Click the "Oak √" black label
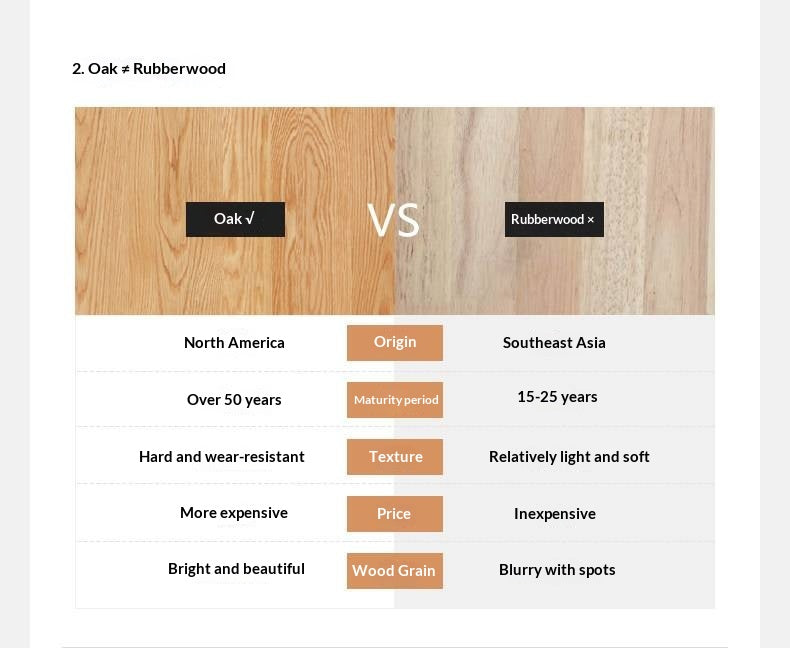This screenshot has width=790, height=648. tap(235, 219)
